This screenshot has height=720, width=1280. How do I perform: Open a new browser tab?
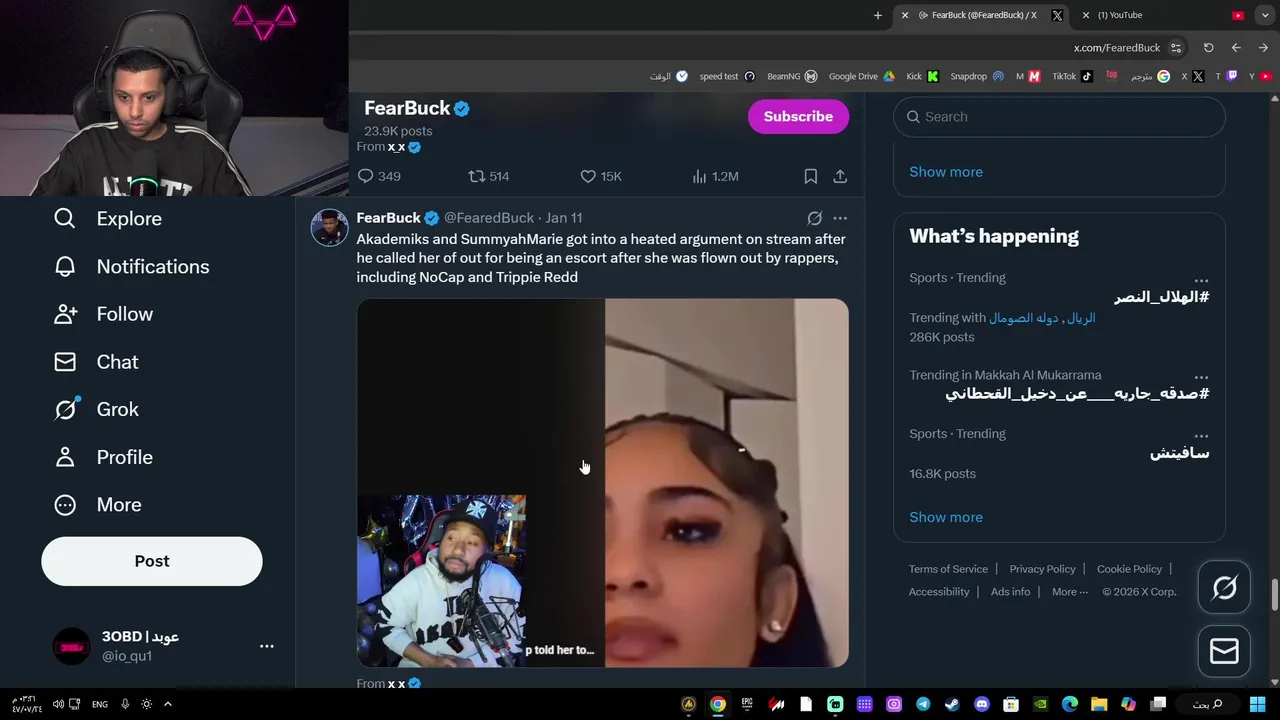click(878, 15)
